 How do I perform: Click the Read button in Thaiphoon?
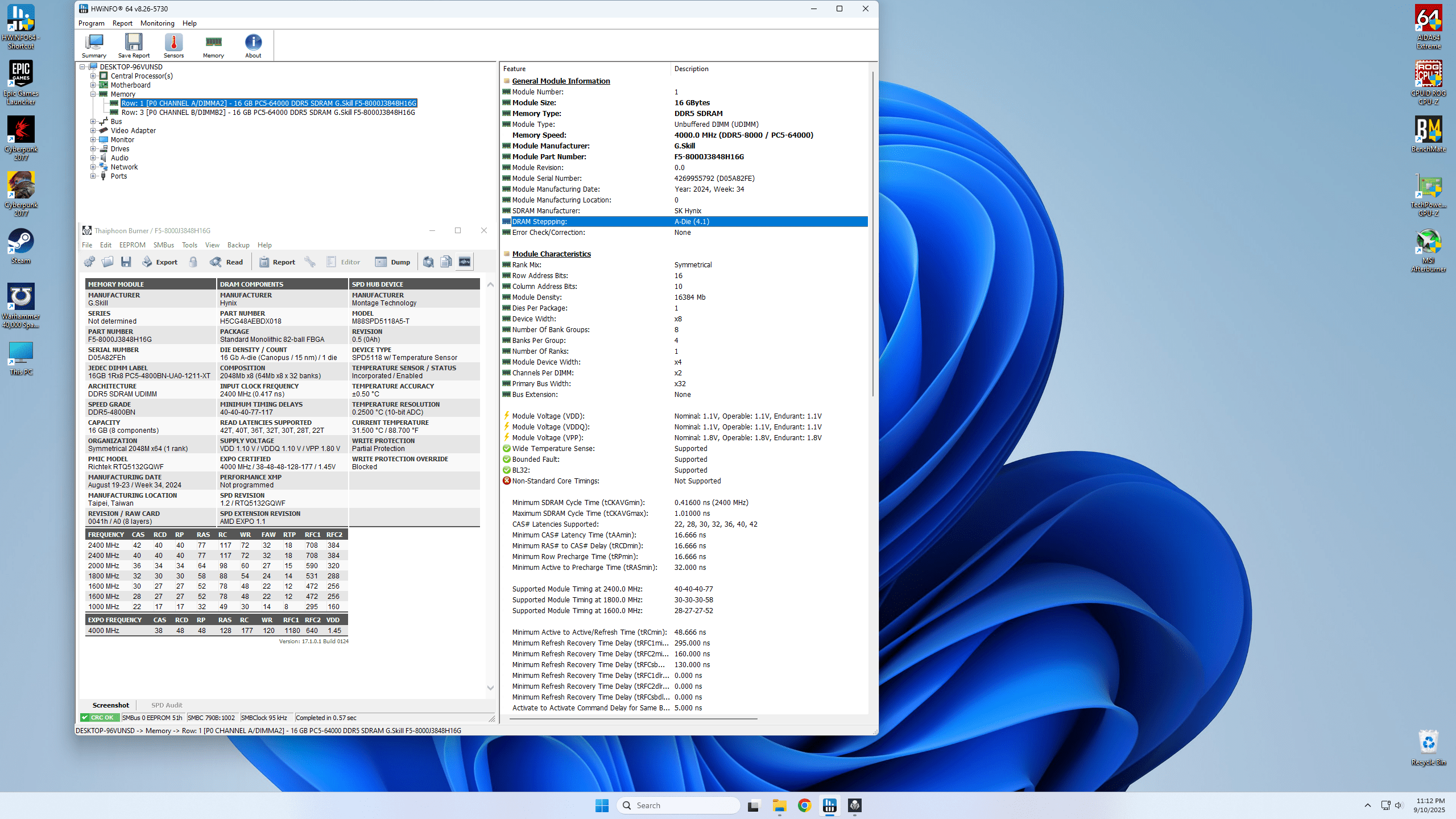click(x=227, y=262)
